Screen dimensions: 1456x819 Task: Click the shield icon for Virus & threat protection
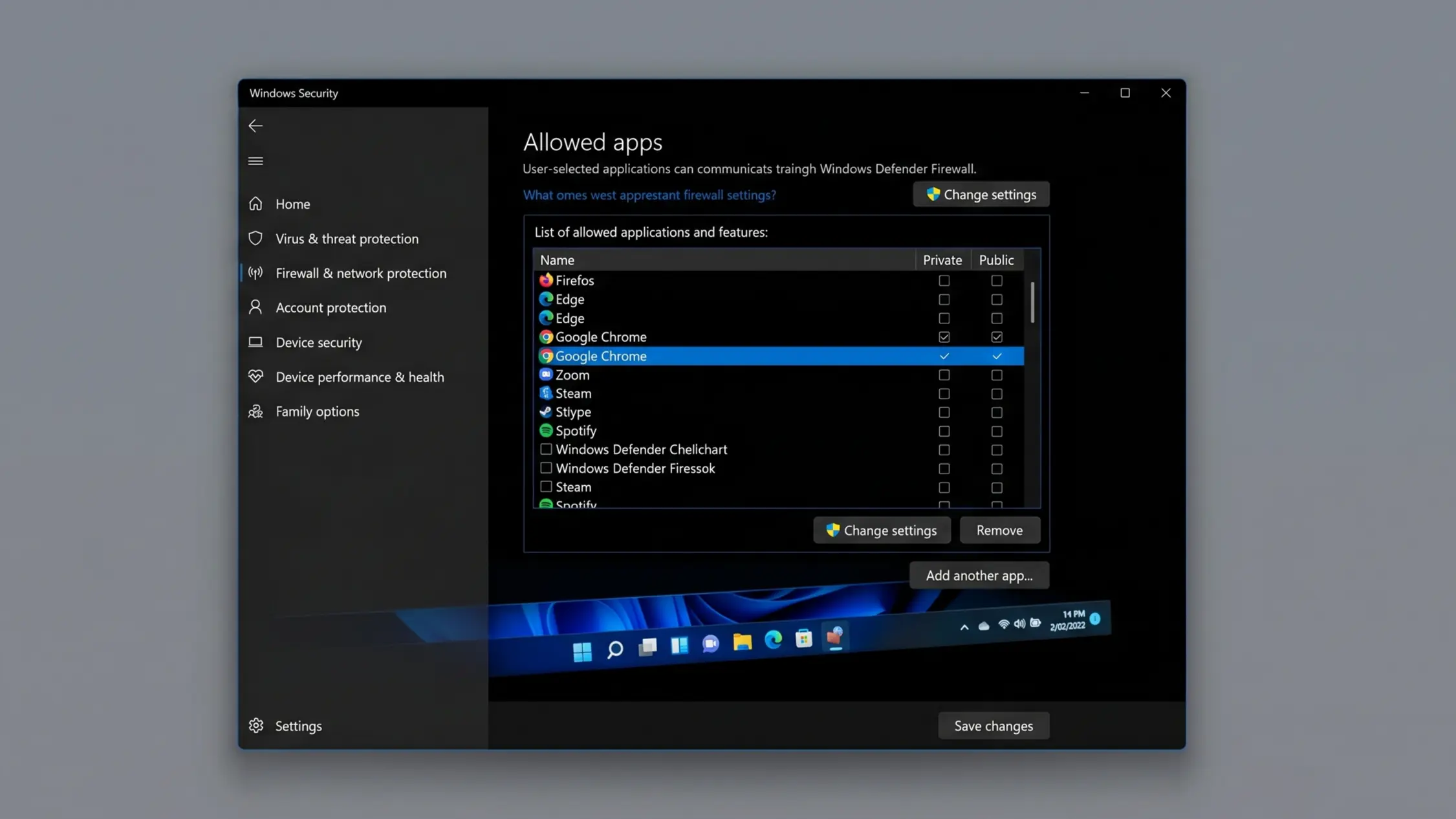click(x=255, y=238)
